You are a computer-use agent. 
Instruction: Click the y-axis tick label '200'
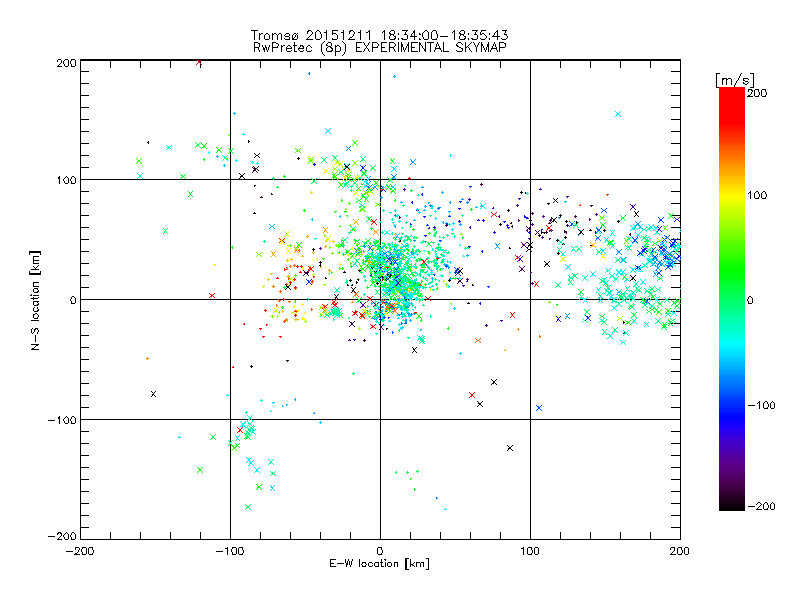(x=66, y=63)
